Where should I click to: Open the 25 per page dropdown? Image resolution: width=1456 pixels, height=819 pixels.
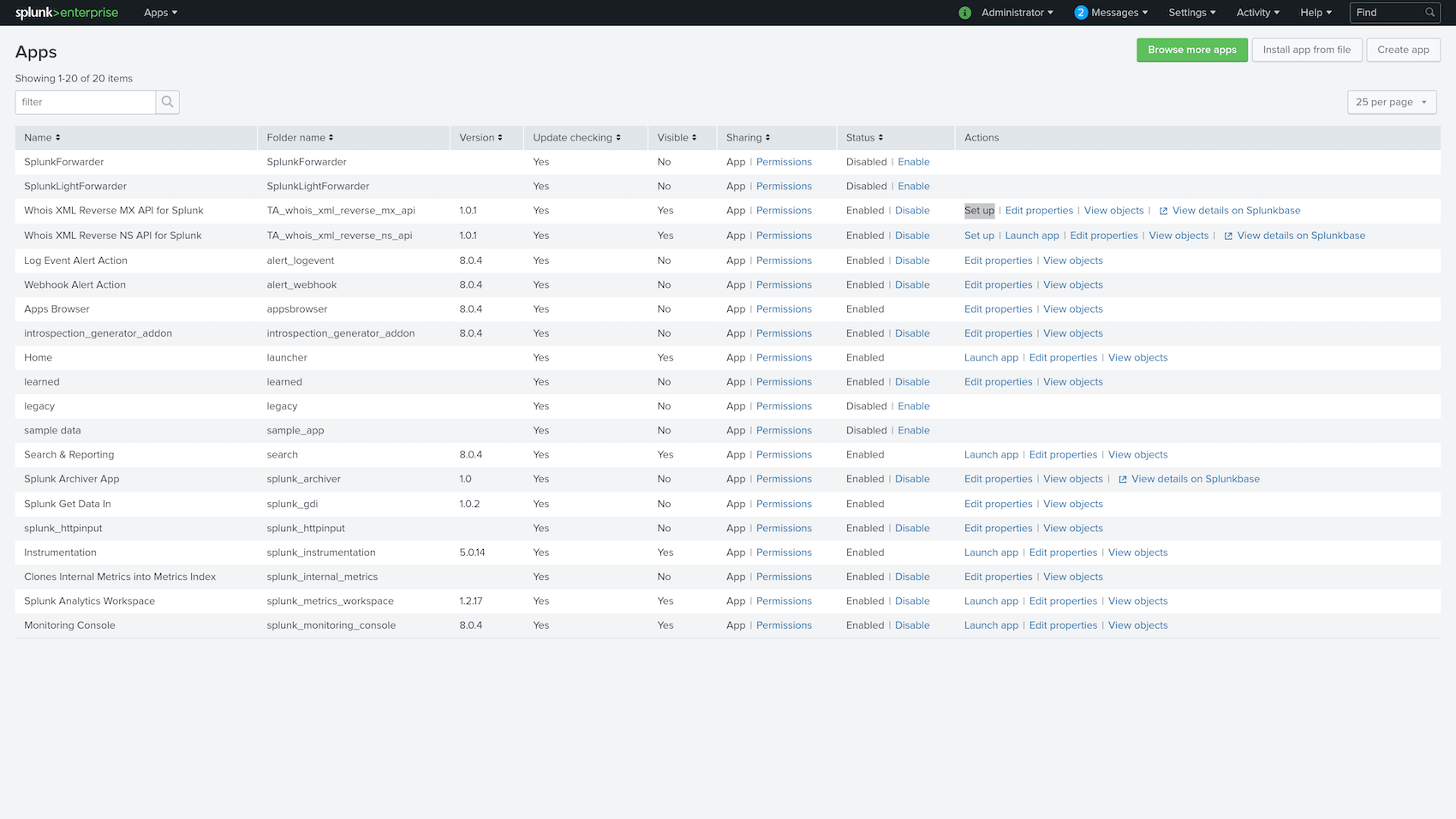pyautogui.click(x=1392, y=102)
